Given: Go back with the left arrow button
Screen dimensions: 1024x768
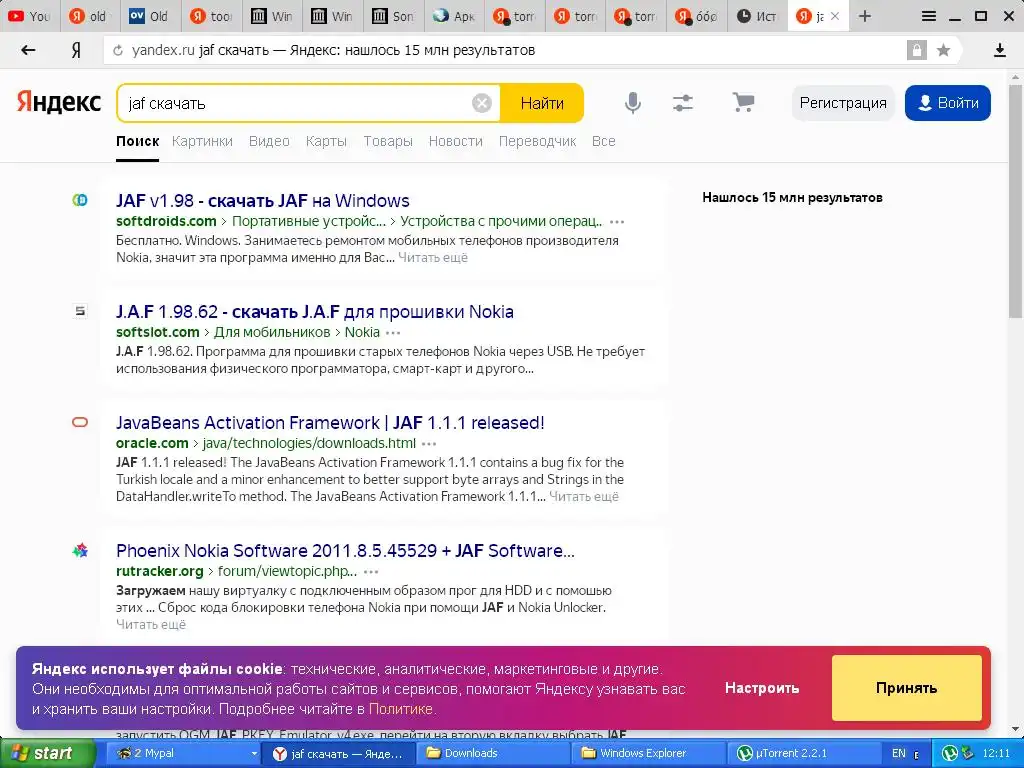Looking at the screenshot, I should pos(28,50).
